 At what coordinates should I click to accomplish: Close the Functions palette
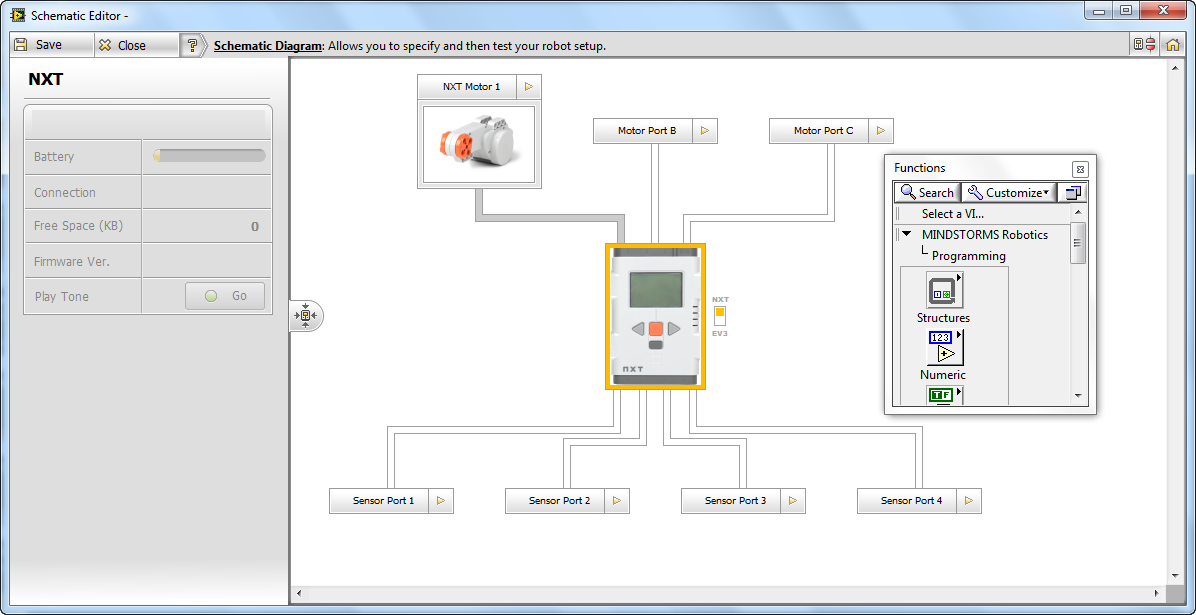point(1079,169)
